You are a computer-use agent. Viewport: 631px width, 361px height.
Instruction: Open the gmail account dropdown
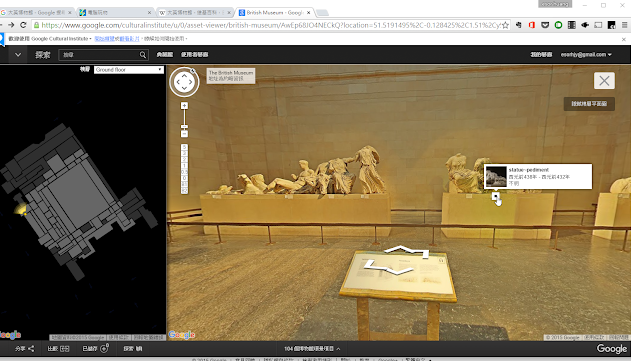pyautogui.click(x=586, y=55)
